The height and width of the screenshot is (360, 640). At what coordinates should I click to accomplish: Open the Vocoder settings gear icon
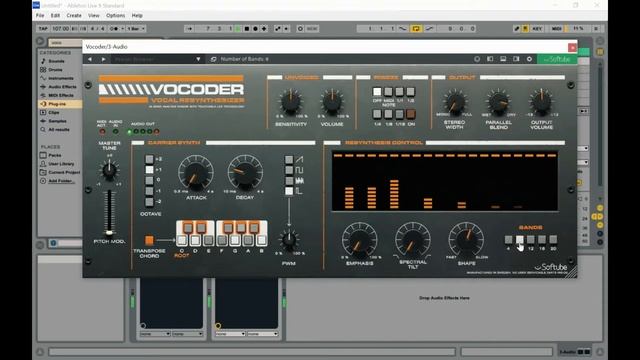pos(529,59)
